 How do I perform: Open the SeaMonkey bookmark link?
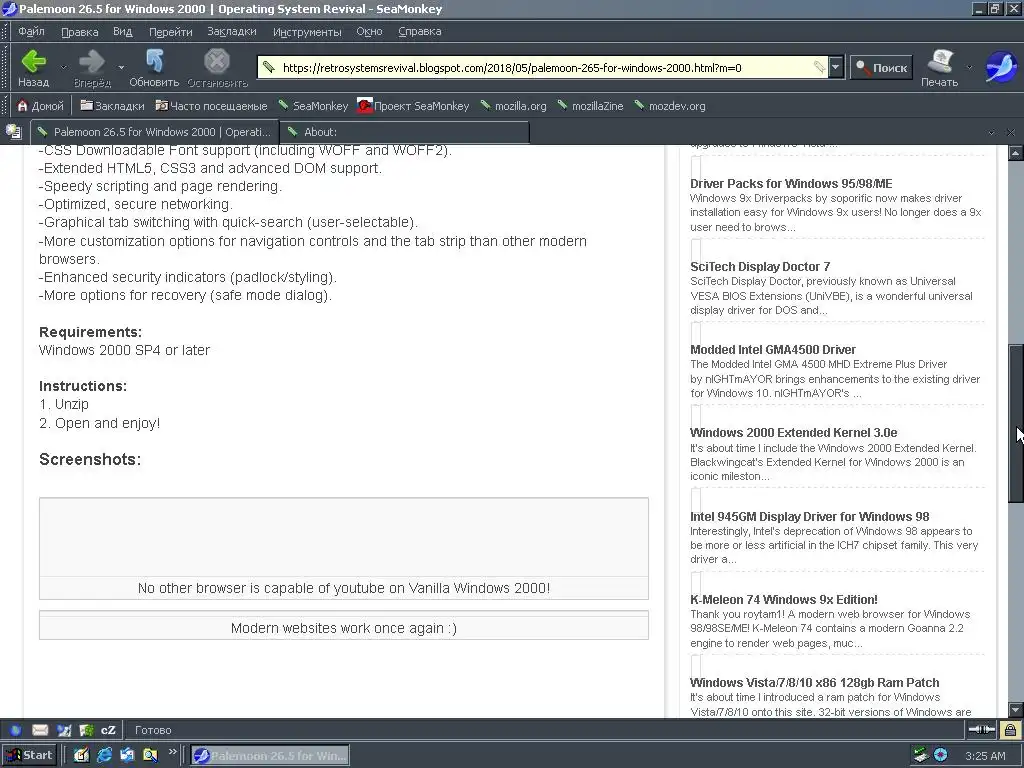tap(313, 106)
